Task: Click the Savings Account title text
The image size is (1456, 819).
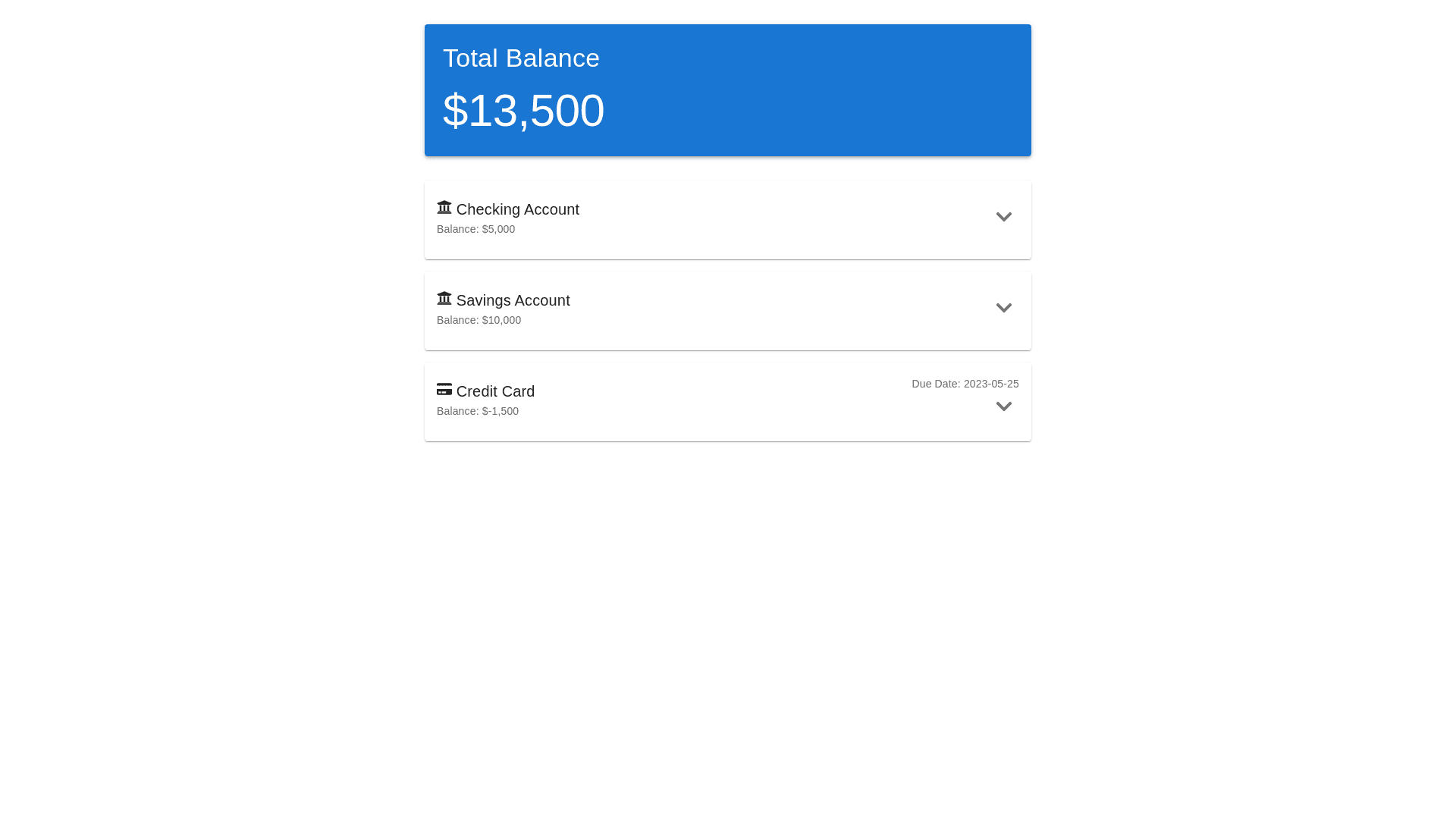Action: pyautogui.click(x=513, y=300)
